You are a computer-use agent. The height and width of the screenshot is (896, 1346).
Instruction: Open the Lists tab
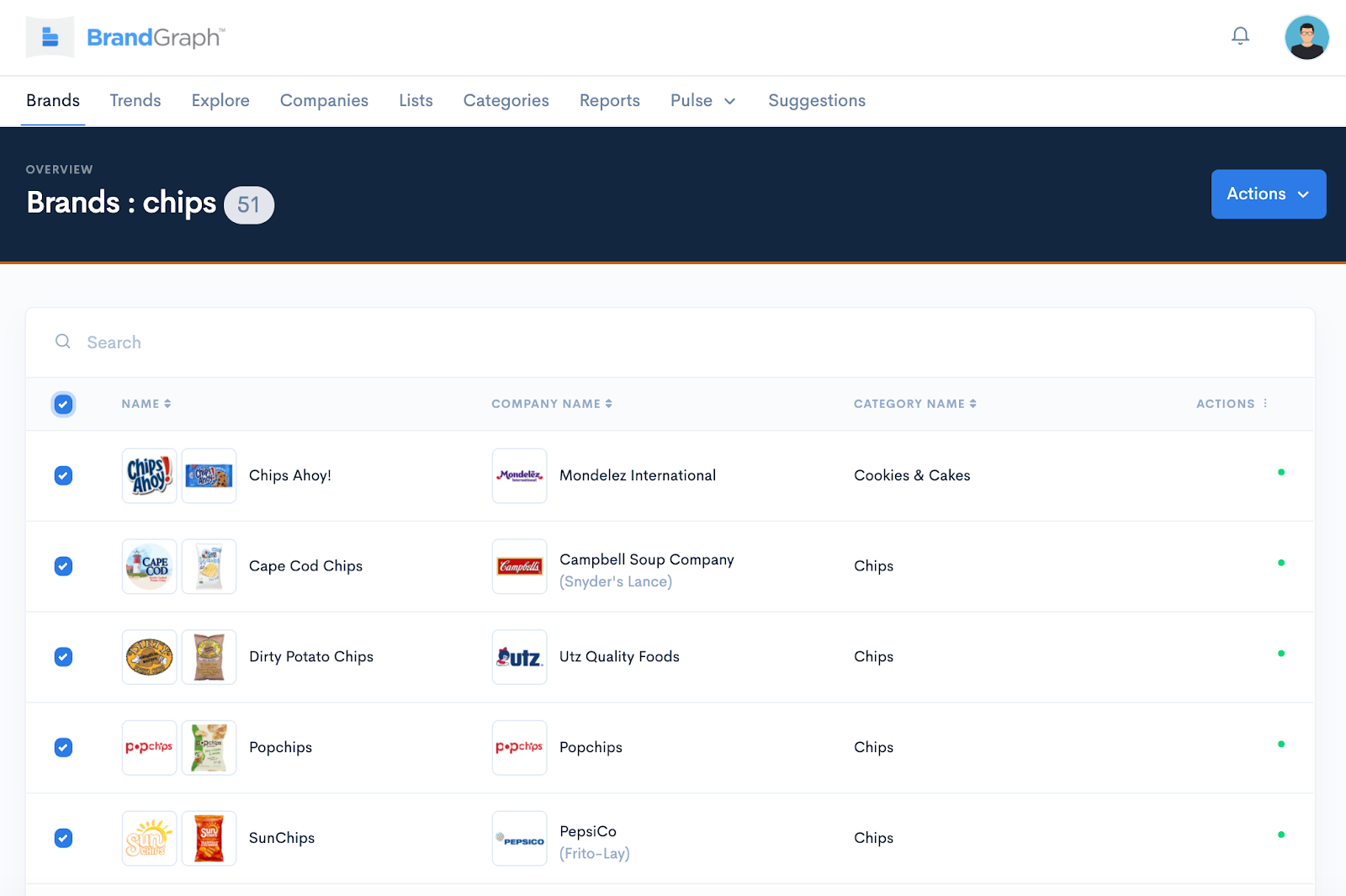pyautogui.click(x=416, y=101)
